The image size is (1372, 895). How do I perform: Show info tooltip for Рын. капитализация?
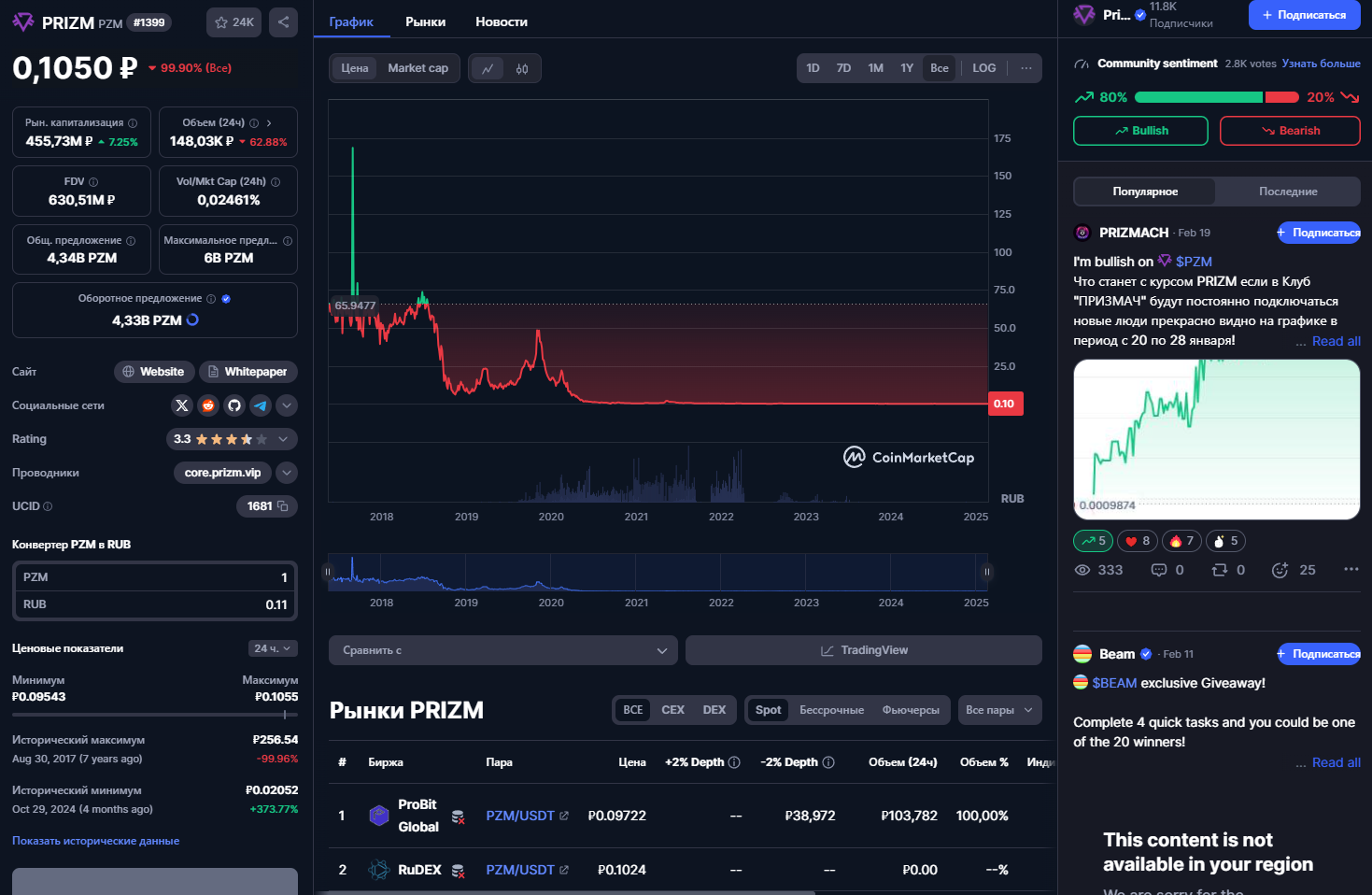pos(133,123)
